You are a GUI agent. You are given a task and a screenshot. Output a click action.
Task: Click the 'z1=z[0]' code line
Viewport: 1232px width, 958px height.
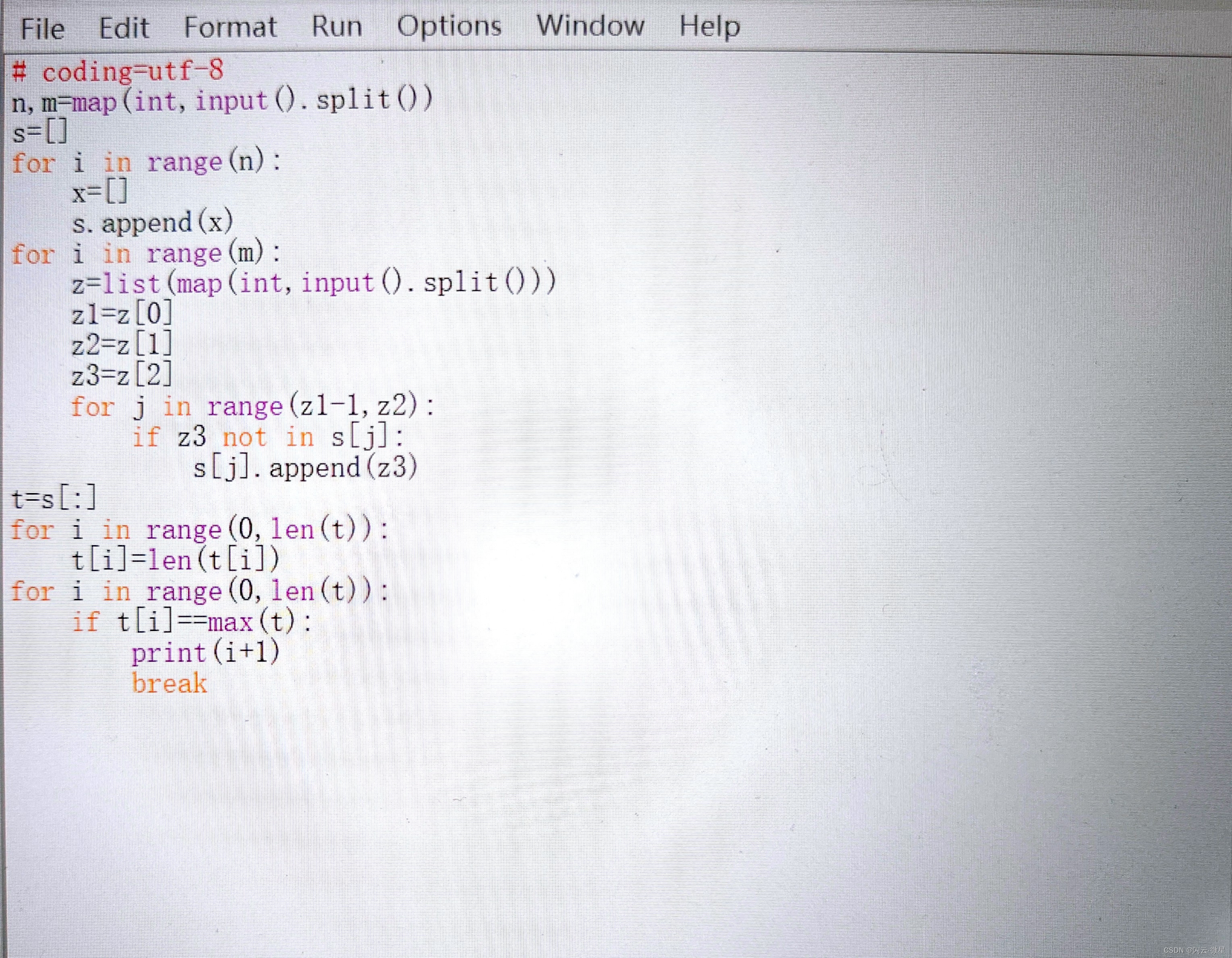tap(122, 314)
